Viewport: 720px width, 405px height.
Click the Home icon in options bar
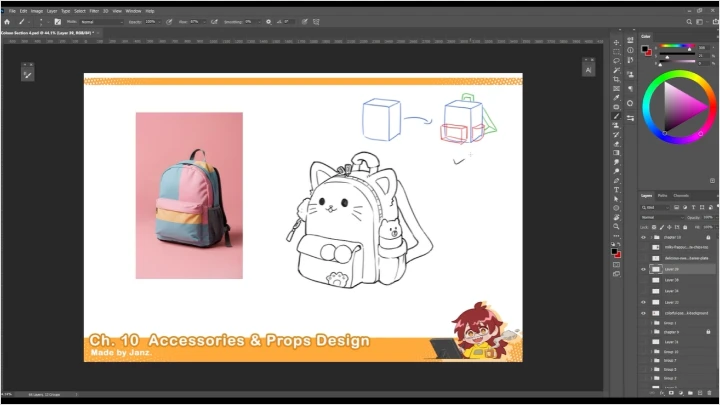tap(7, 20)
